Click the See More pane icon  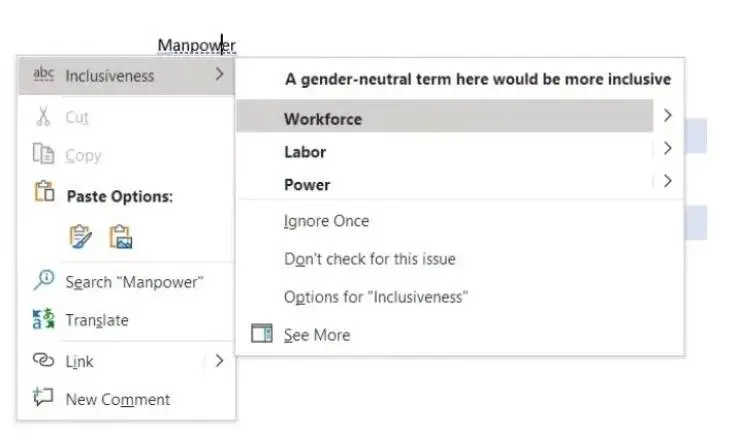[x=261, y=335]
